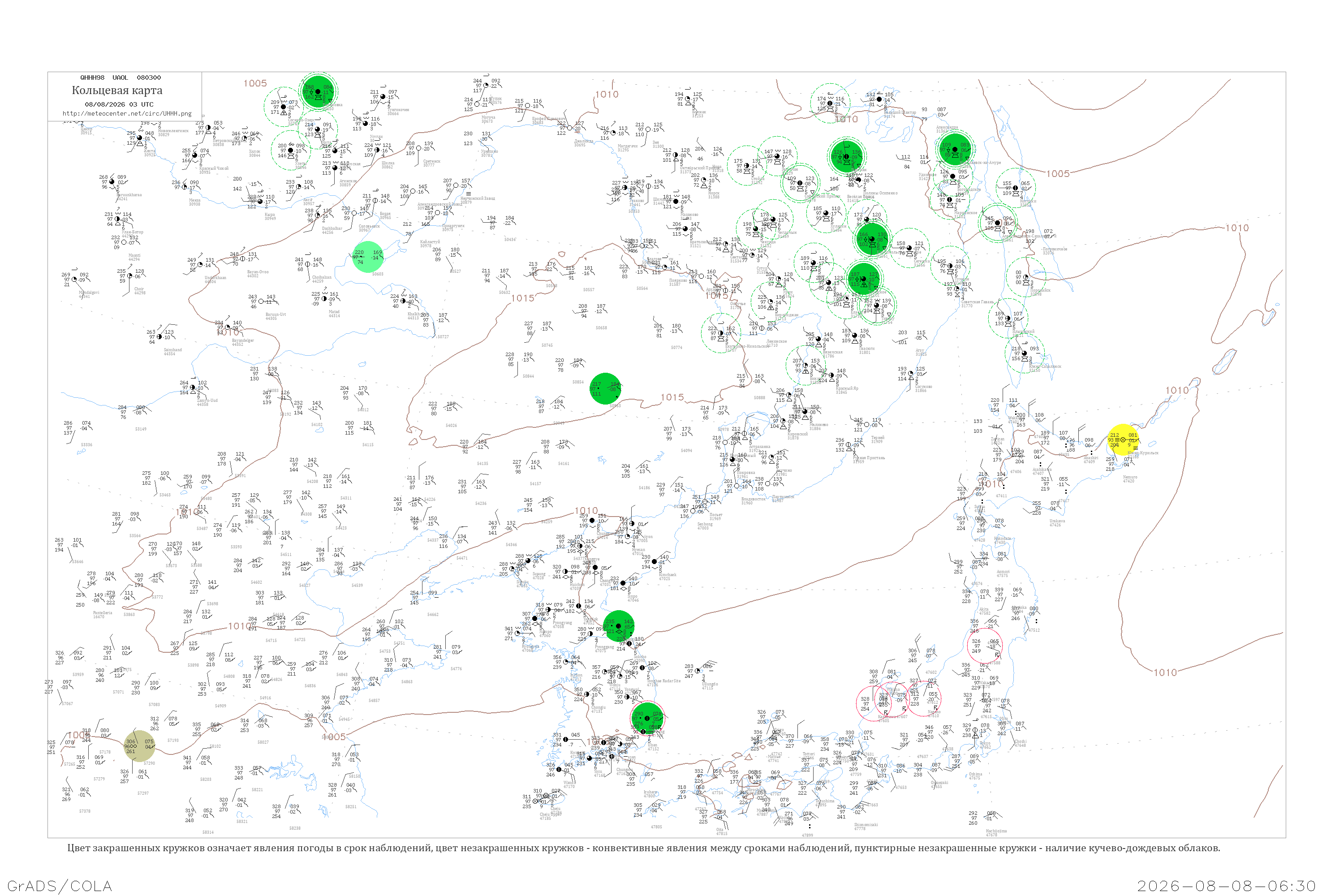Click the "Бомнак 31253" station label
The image size is (1344, 896).
pos(698,114)
